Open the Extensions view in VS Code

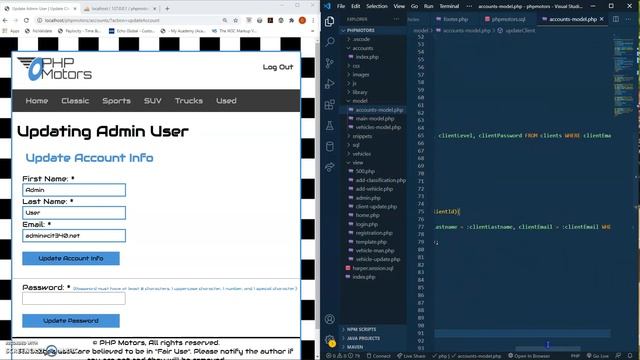(x=330, y=104)
